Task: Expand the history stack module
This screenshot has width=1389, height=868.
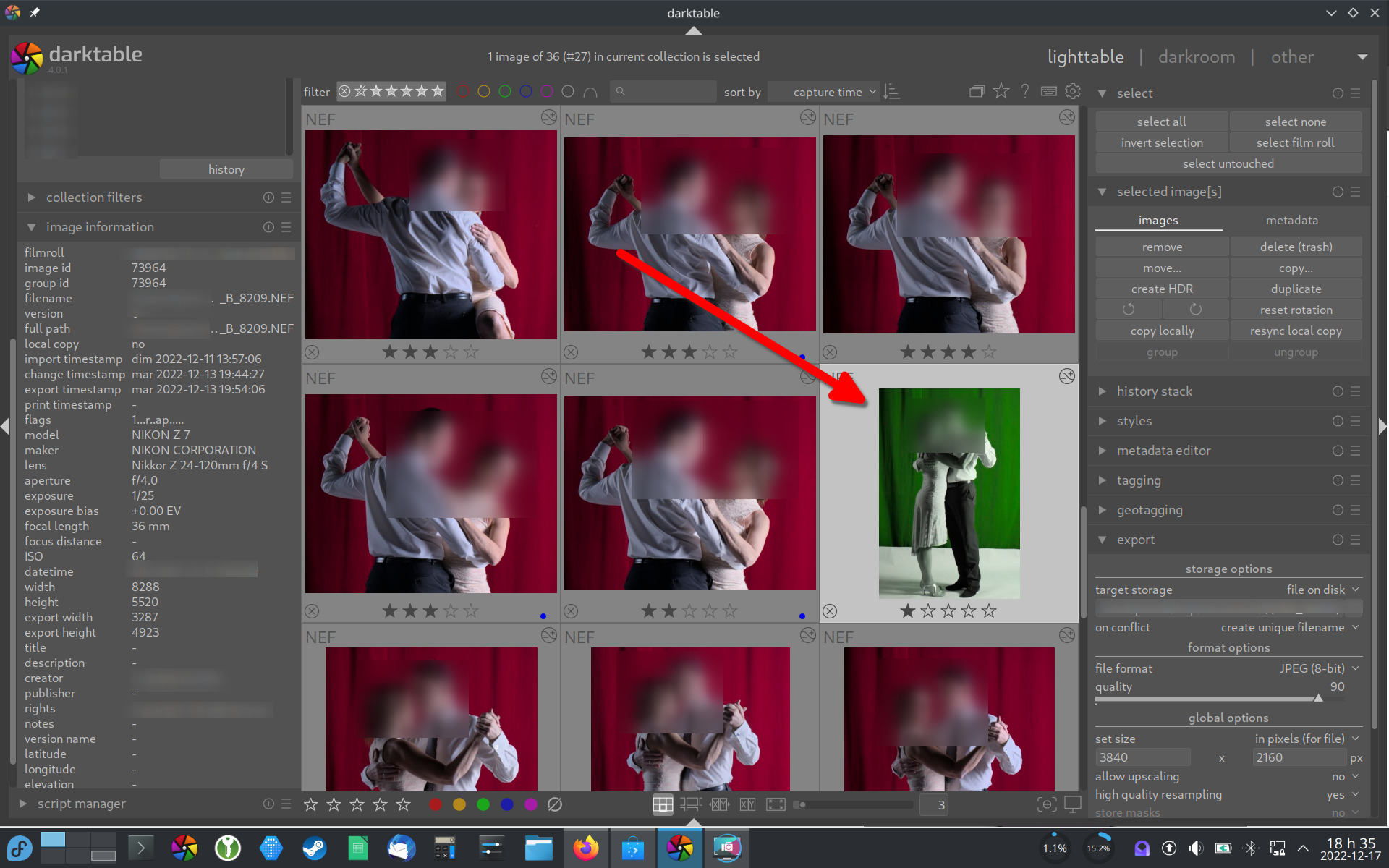Action: click(x=1154, y=391)
